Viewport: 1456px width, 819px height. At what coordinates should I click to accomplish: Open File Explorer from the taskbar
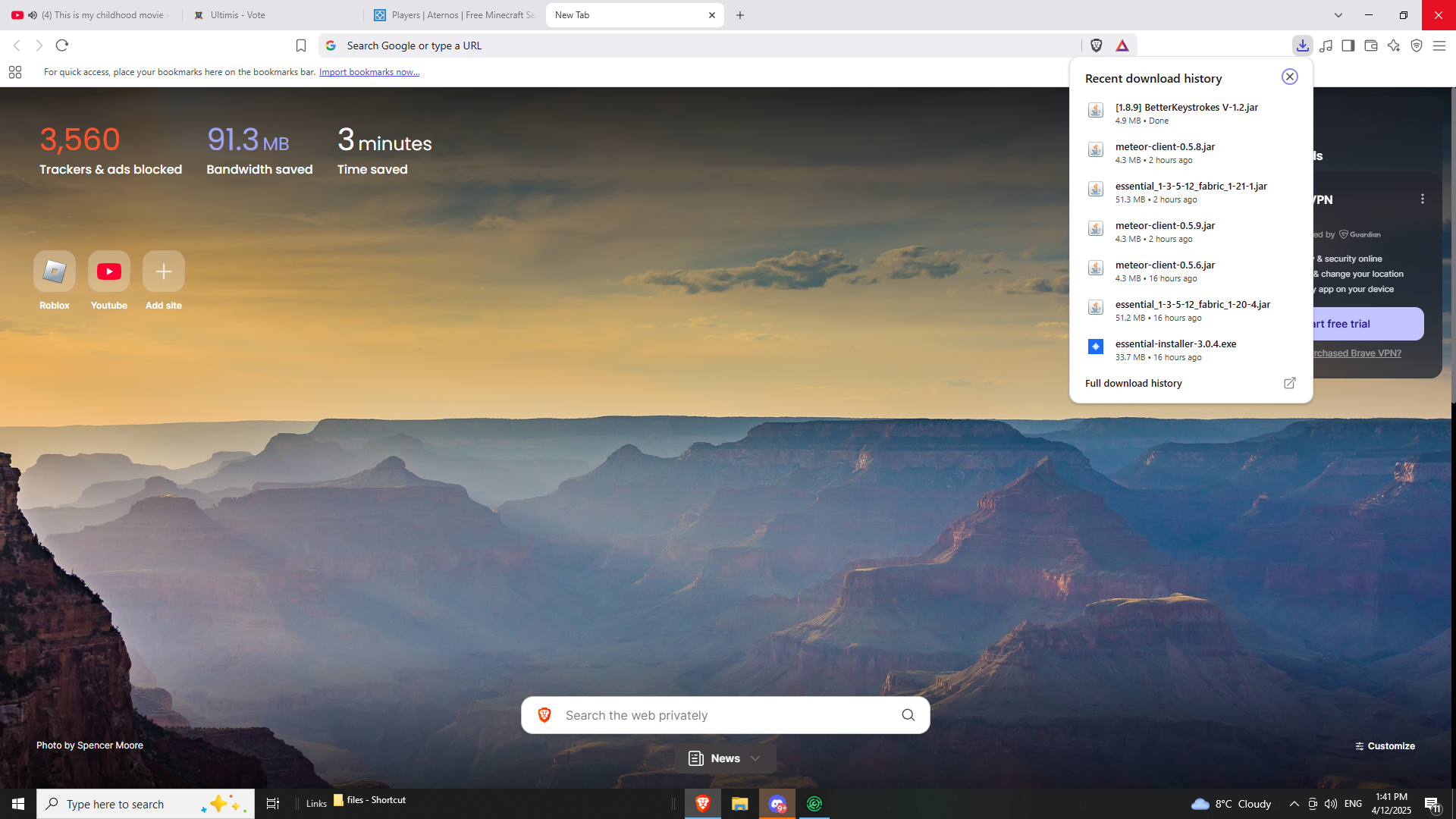point(739,804)
